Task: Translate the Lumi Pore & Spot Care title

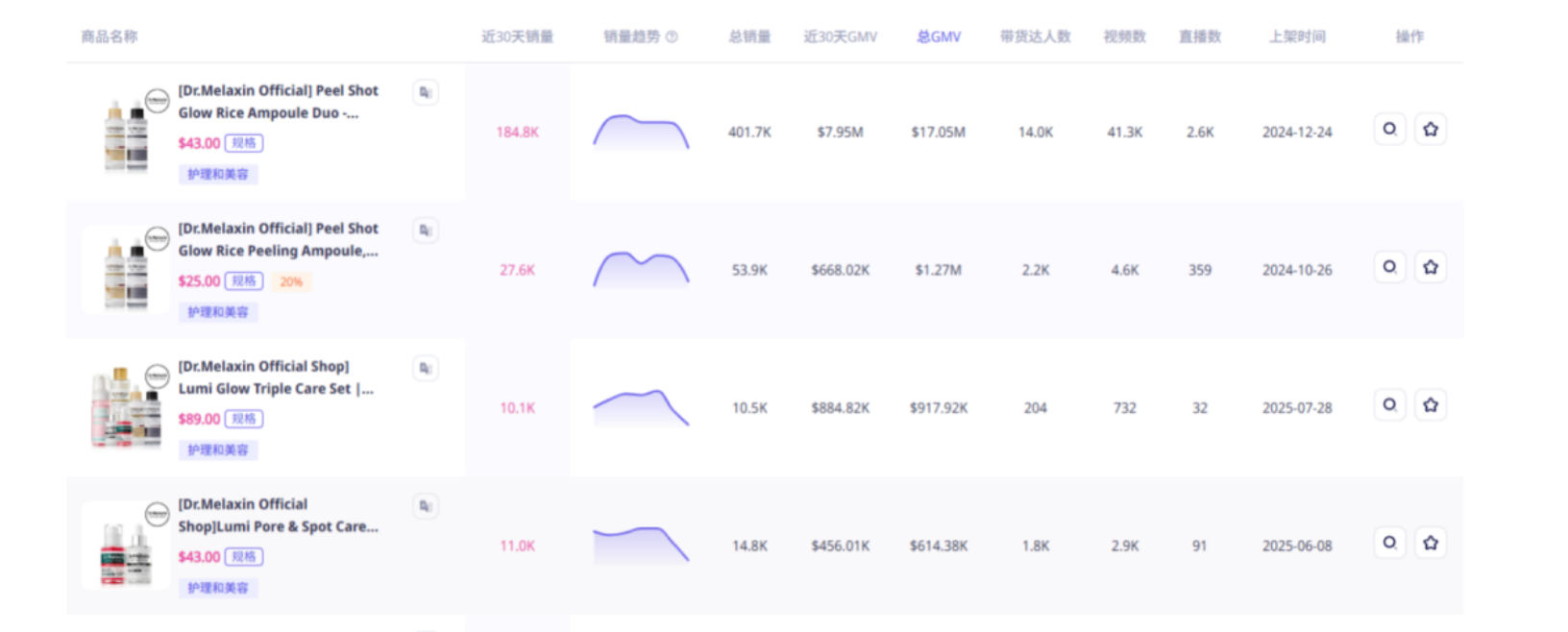Action: point(426,506)
